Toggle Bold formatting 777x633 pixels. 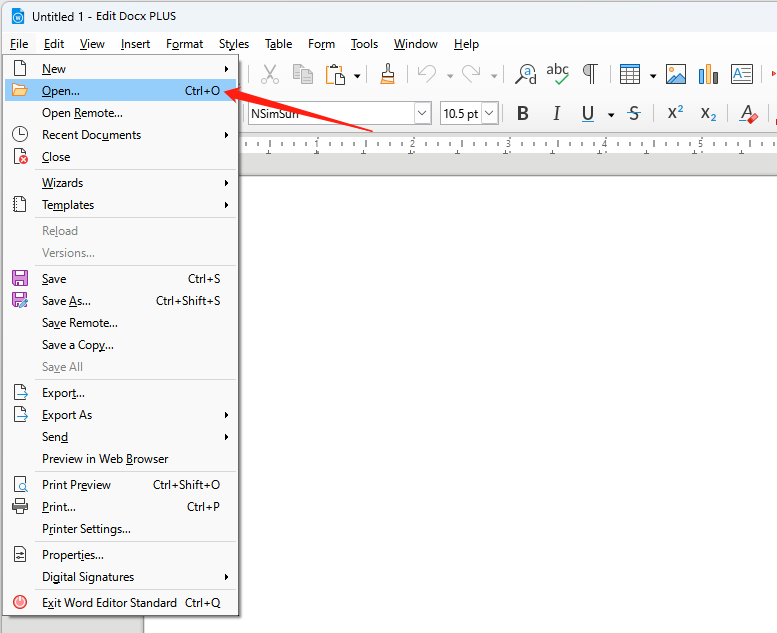coord(522,114)
